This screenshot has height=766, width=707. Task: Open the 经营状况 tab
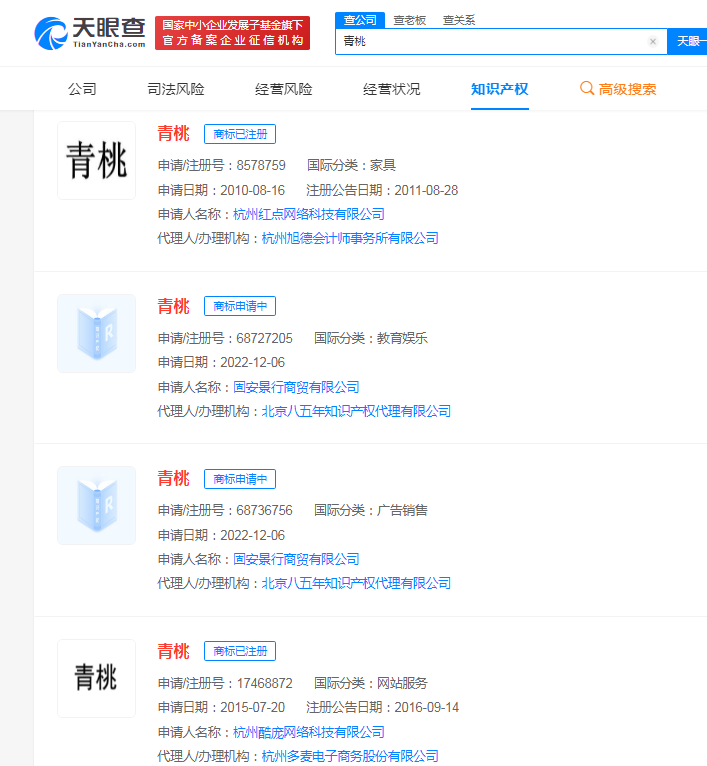point(392,89)
